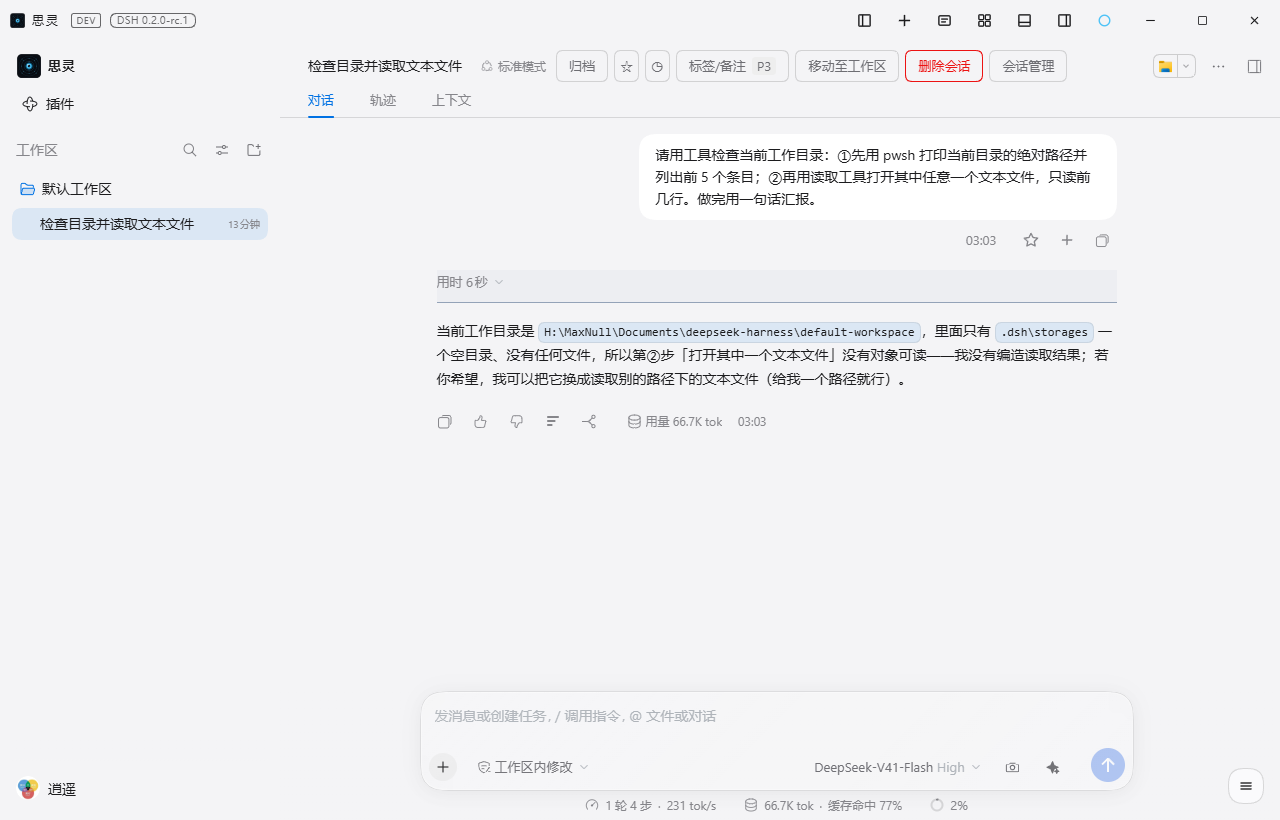Screen dimensions: 1280x820
Task: Dislike the assistant reply with thumbs down
Action: pyautogui.click(x=516, y=422)
